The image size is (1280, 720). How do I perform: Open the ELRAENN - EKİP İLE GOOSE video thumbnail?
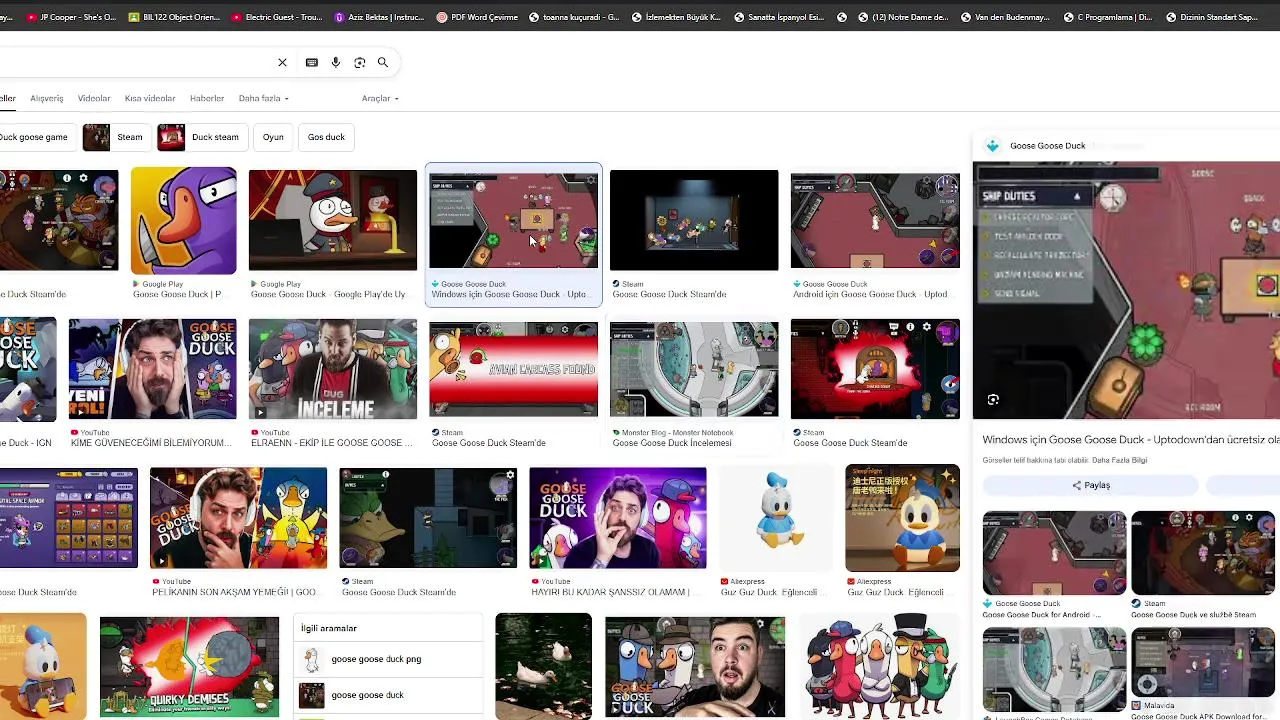tap(333, 369)
